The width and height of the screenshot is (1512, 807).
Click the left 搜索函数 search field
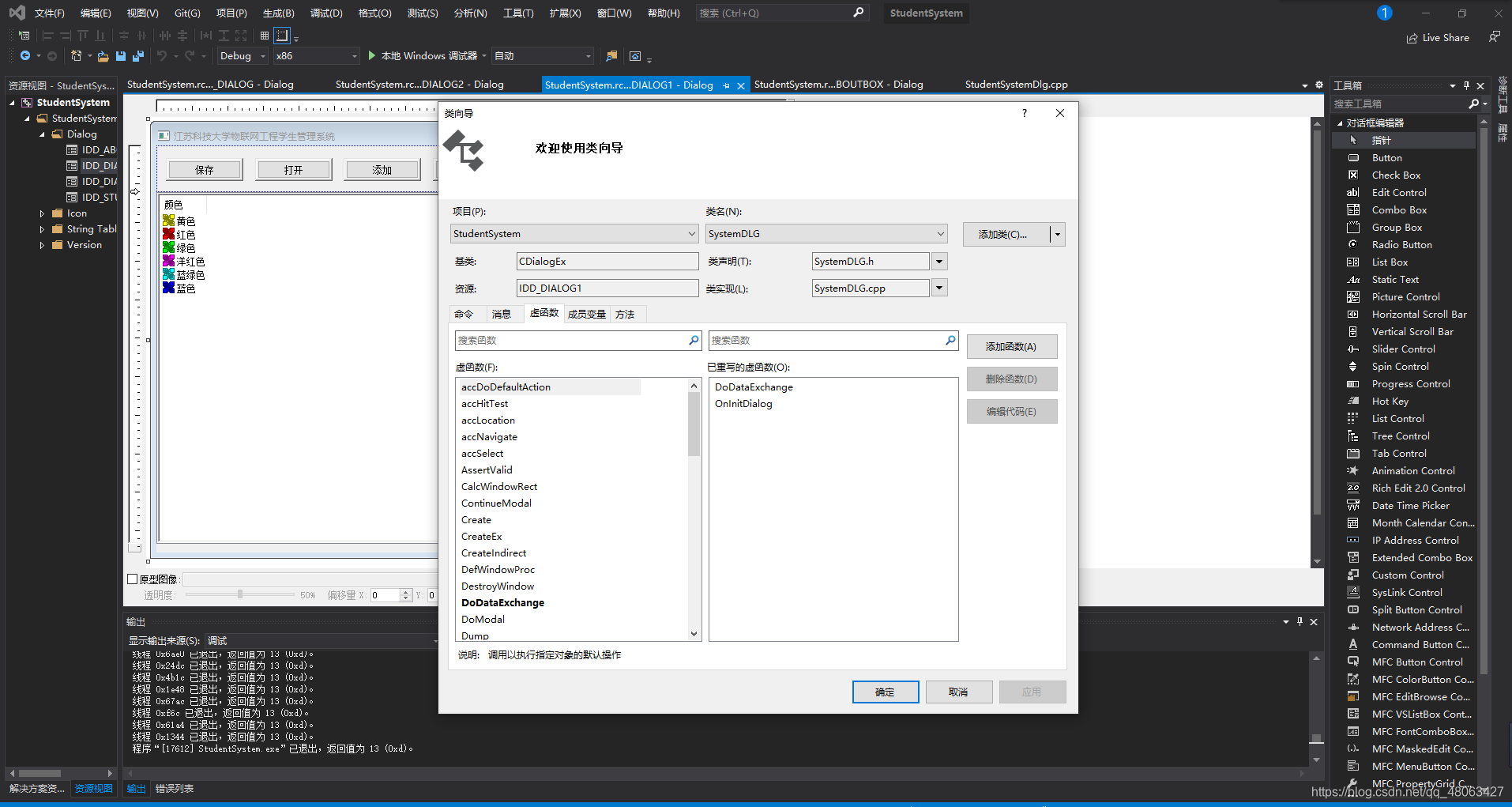(577, 341)
